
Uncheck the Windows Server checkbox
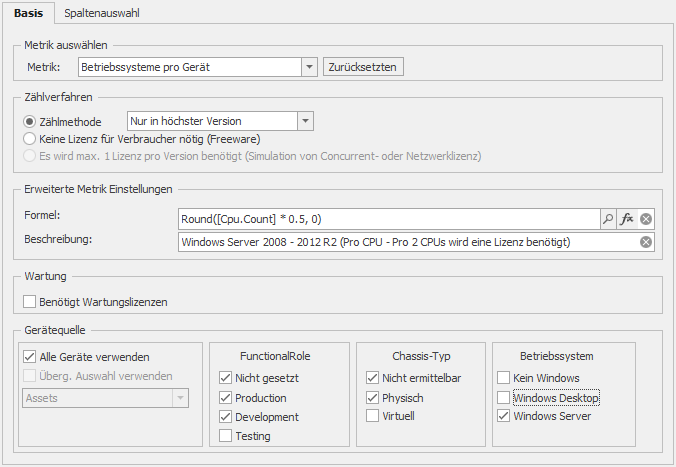[504, 416]
